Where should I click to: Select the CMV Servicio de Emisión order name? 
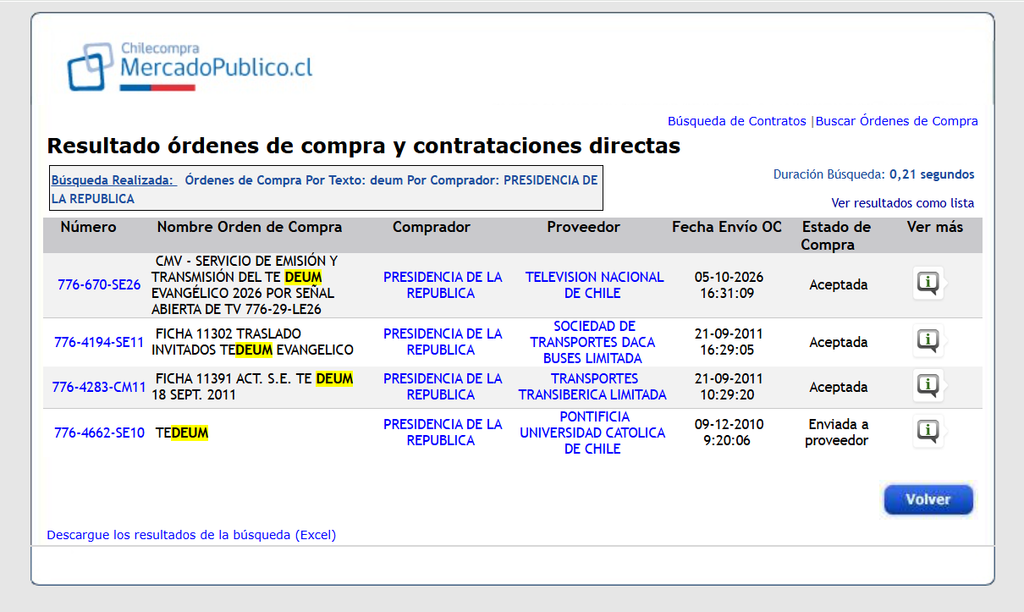pos(245,285)
